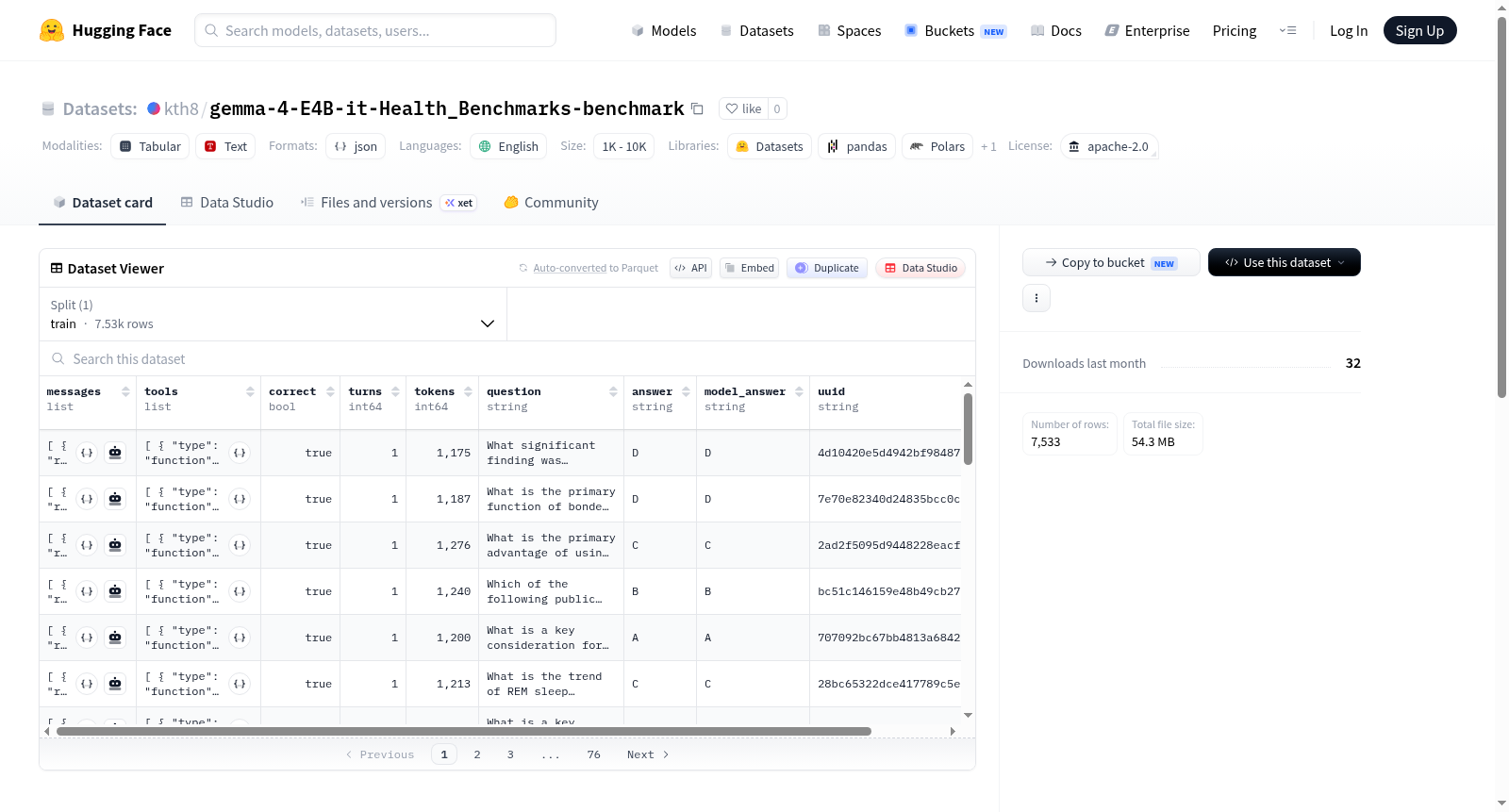Sort by the turns column icon

point(395,391)
